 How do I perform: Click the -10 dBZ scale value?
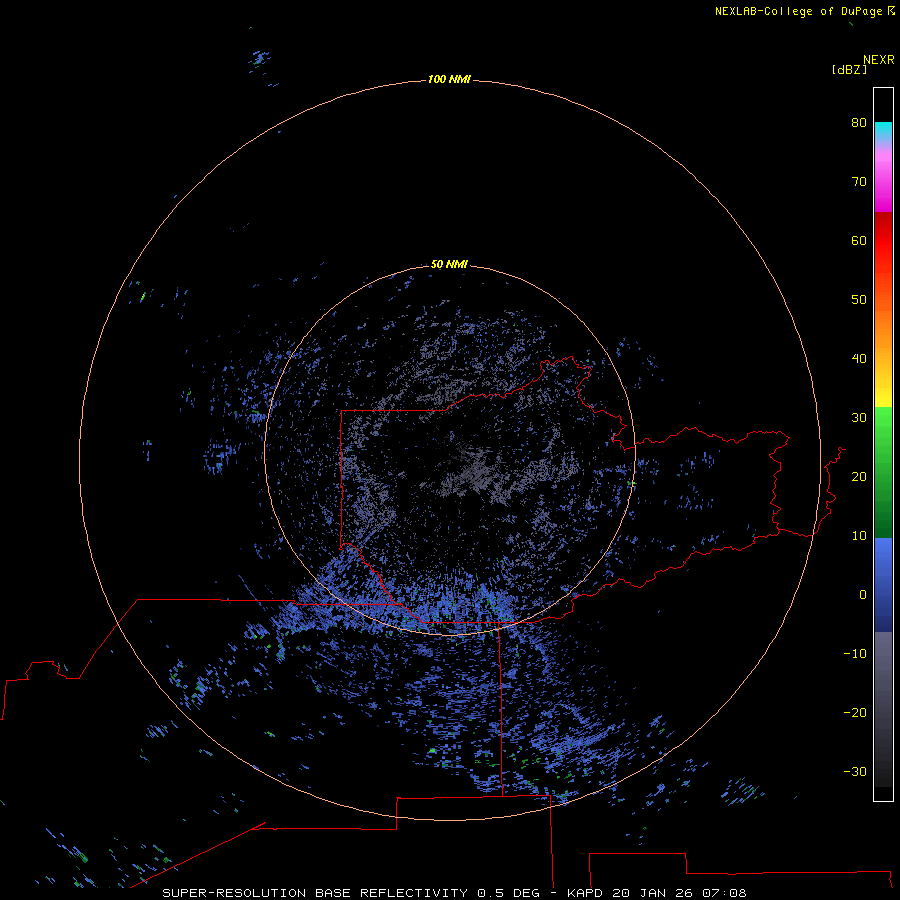[x=855, y=654]
